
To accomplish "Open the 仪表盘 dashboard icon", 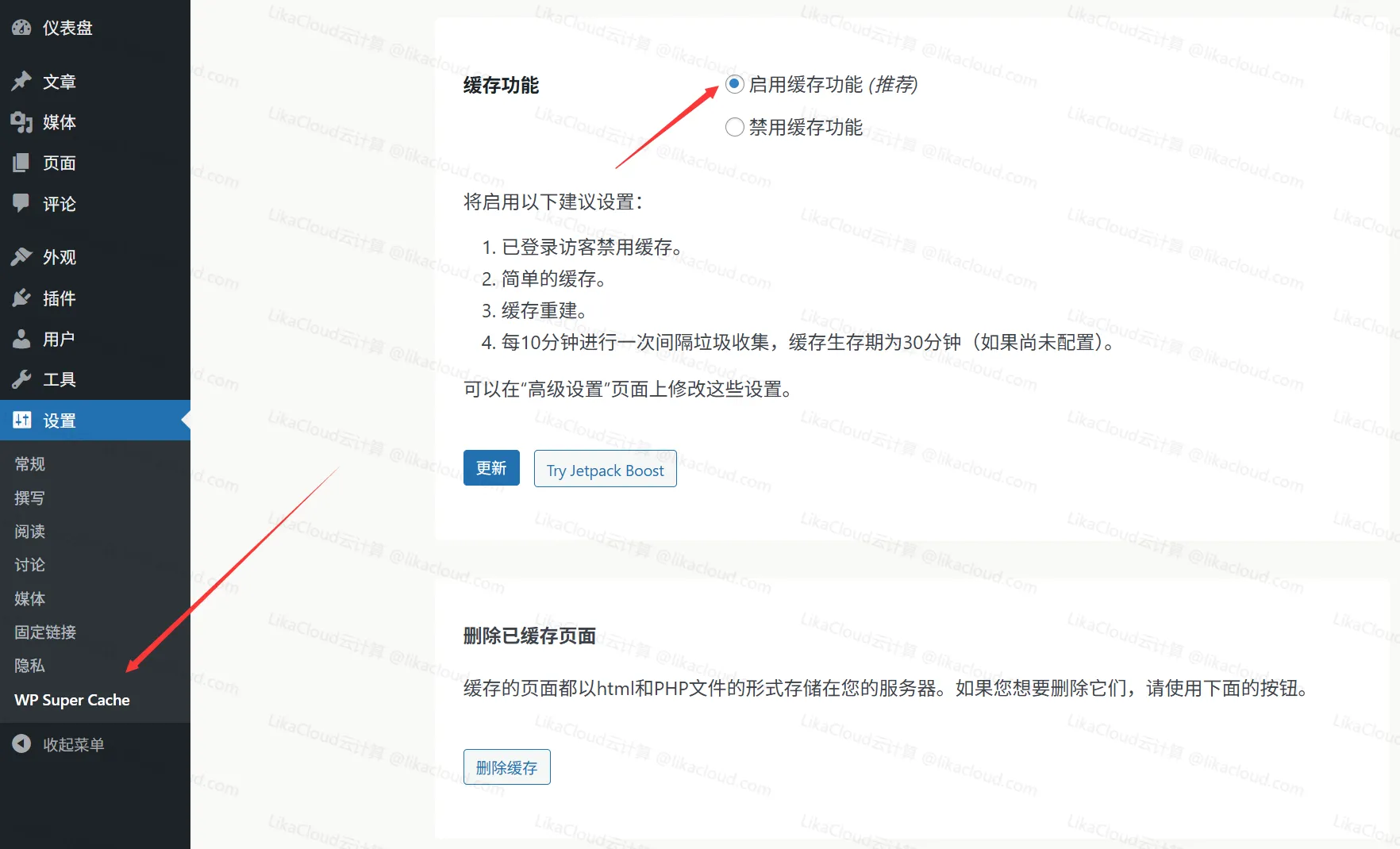I will coord(21,28).
